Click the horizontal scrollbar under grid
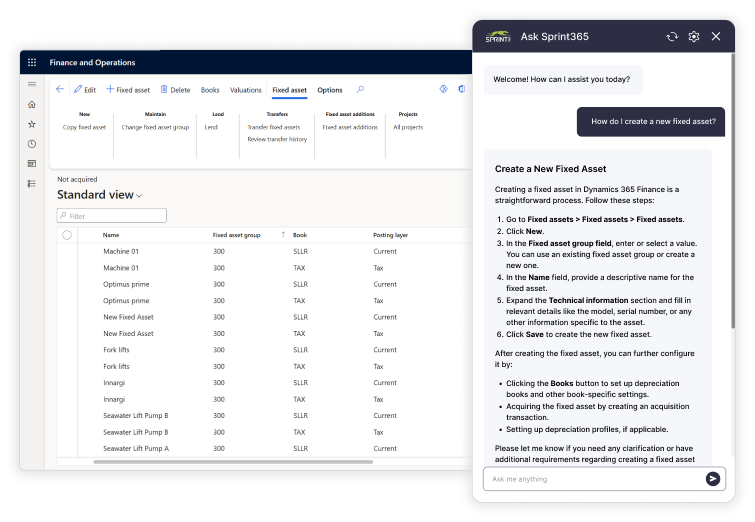 [x=233, y=462]
